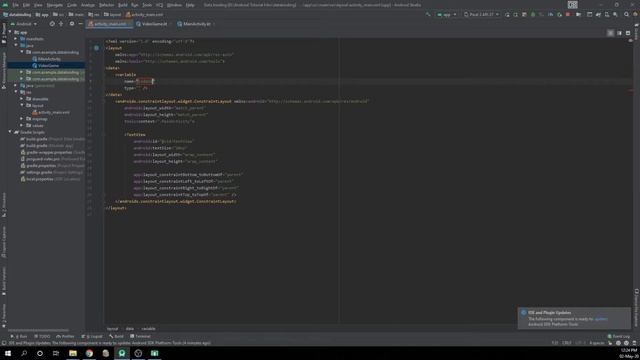Screen dimensions: 640x360
Task: Open the Event Log
Action: [x=619, y=336]
